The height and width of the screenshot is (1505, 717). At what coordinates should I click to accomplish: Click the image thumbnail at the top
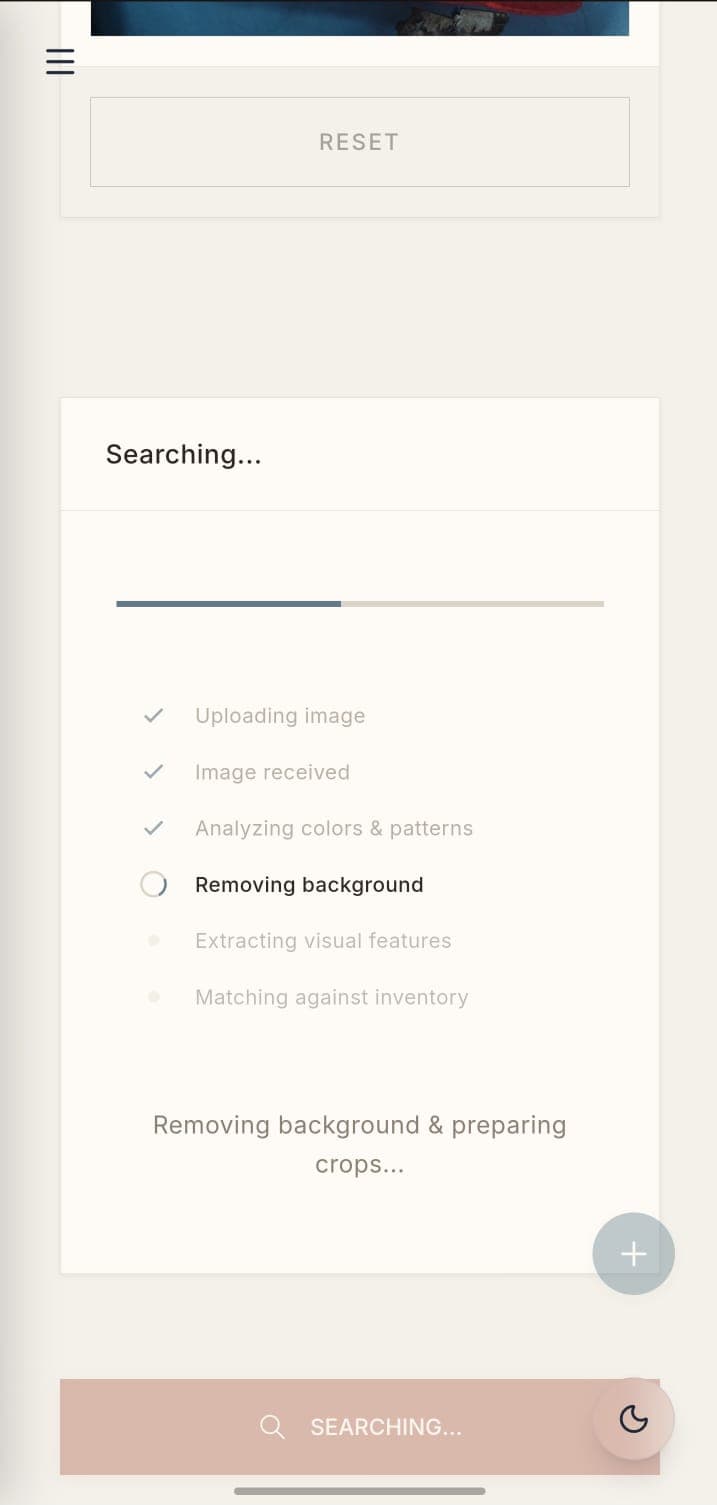pos(359,16)
